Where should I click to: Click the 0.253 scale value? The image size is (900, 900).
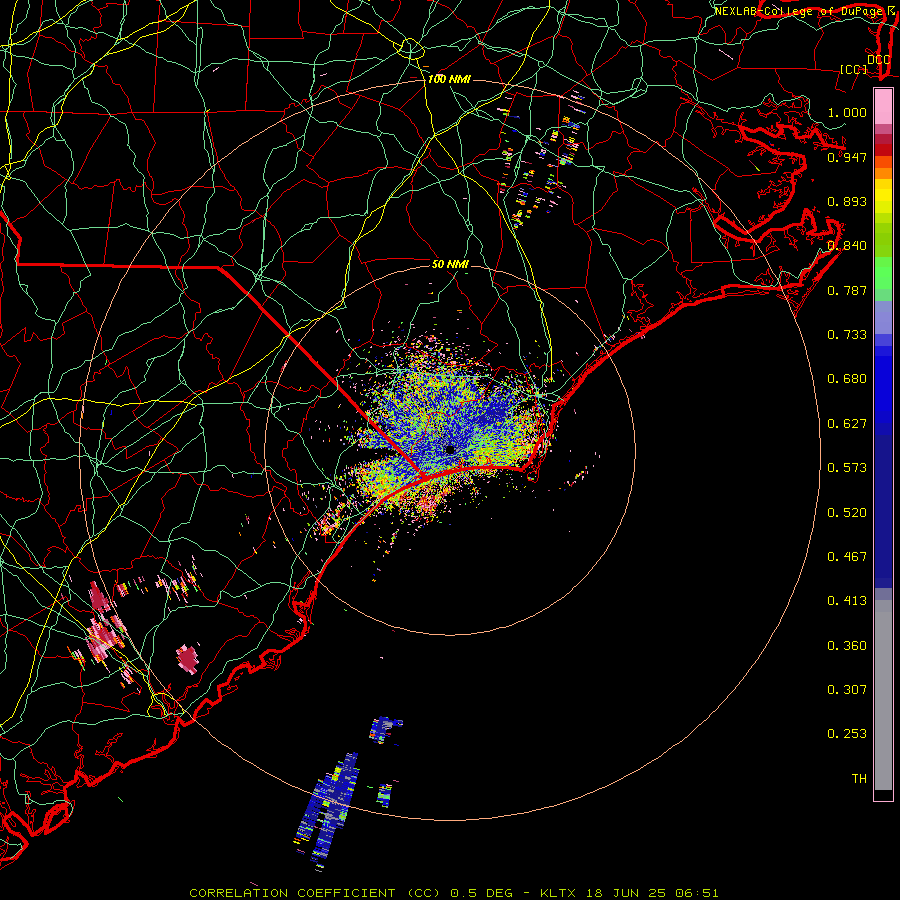(x=847, y=734)
